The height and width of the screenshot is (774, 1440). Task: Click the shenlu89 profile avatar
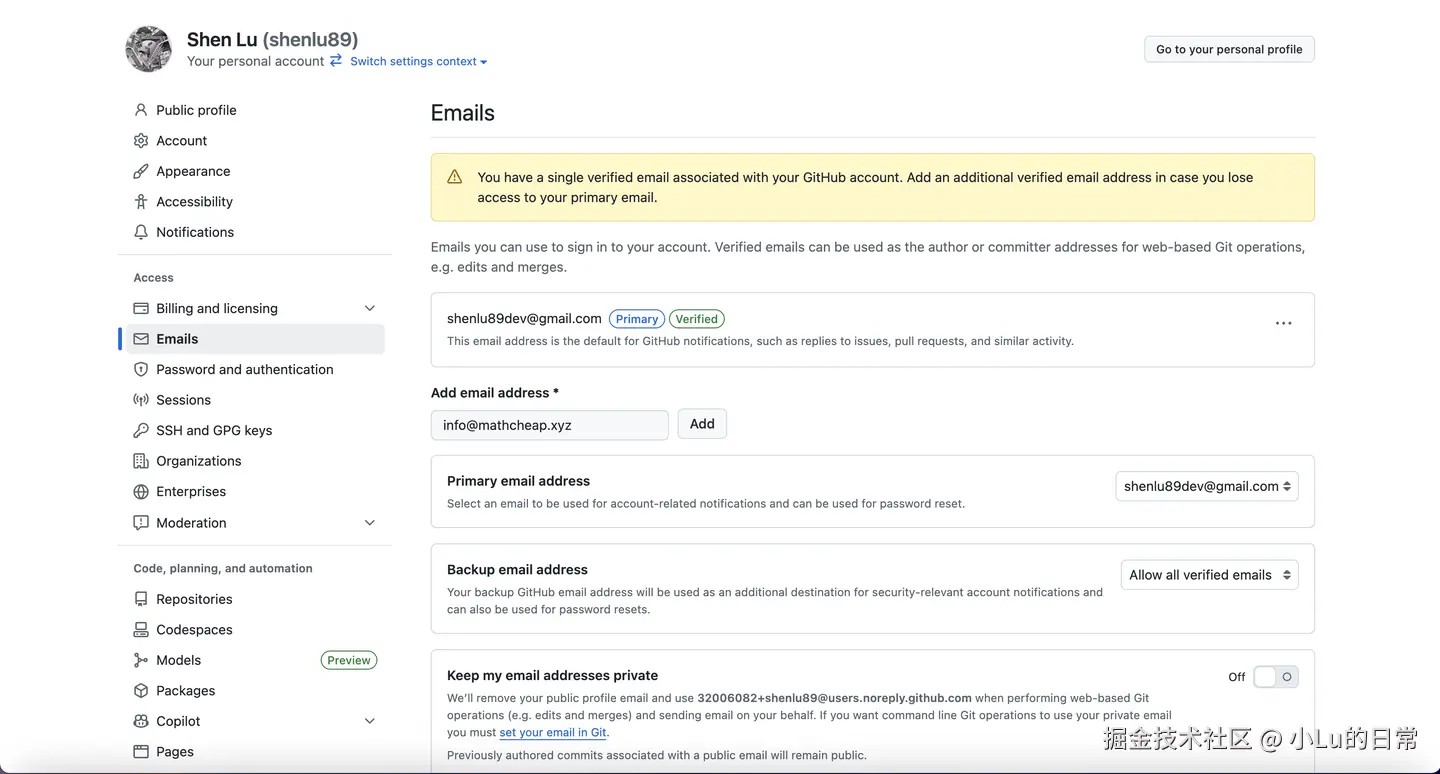tap(148, 49)
